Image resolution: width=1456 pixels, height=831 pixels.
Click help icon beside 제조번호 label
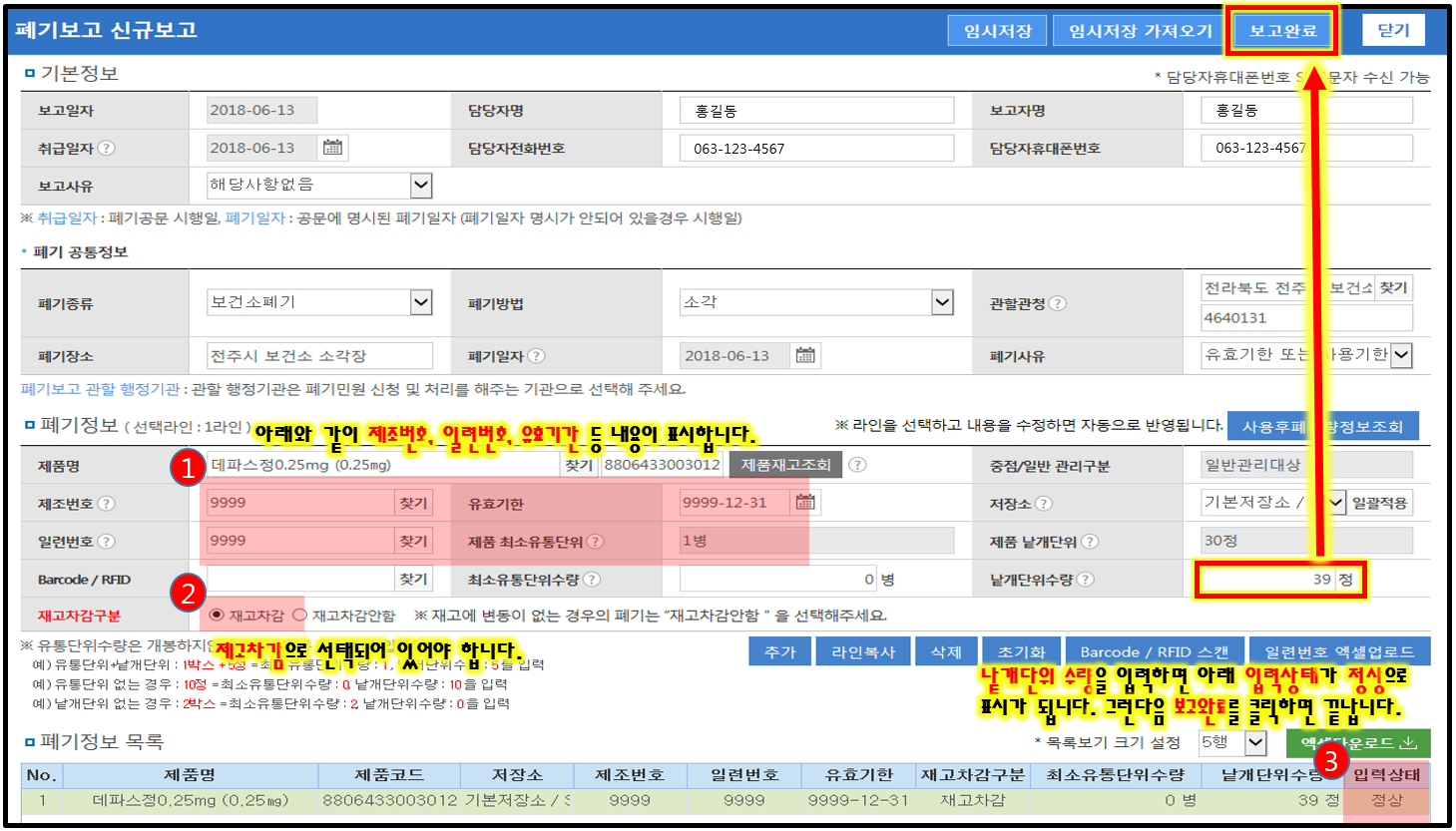107,504
